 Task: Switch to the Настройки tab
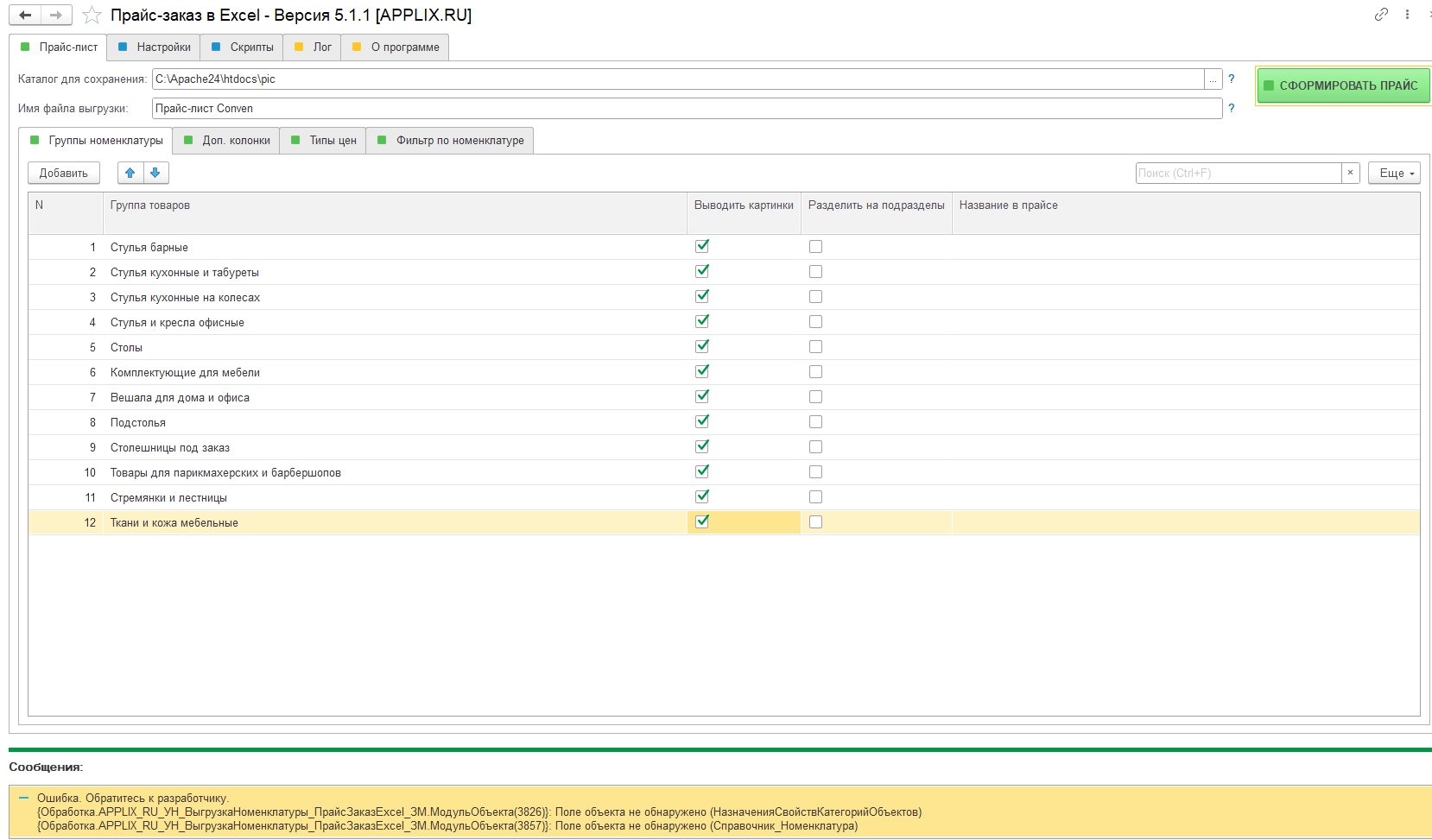click(x=155, y=47)
